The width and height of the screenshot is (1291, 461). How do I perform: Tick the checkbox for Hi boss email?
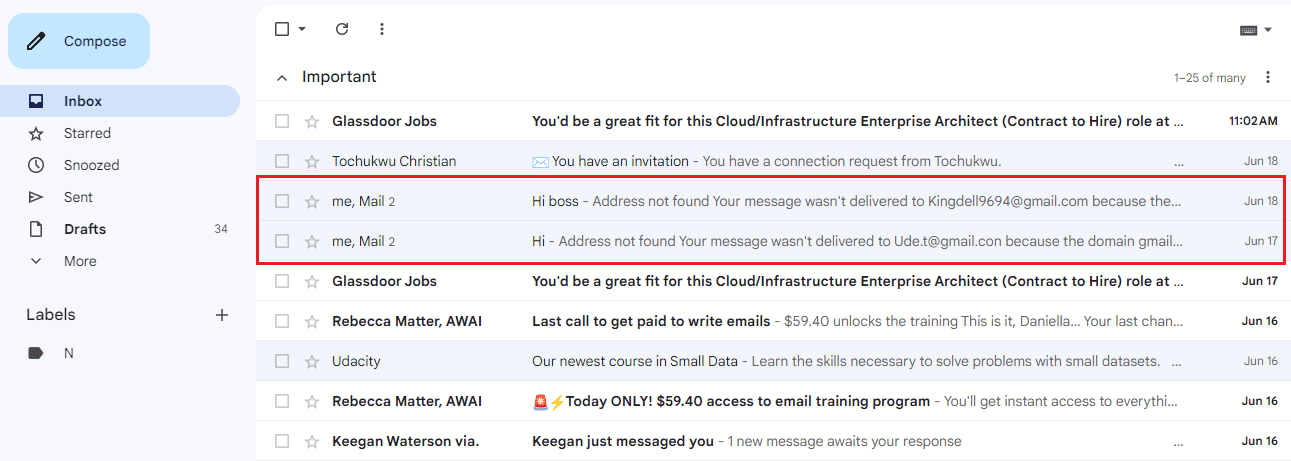[x=282, y=201]
